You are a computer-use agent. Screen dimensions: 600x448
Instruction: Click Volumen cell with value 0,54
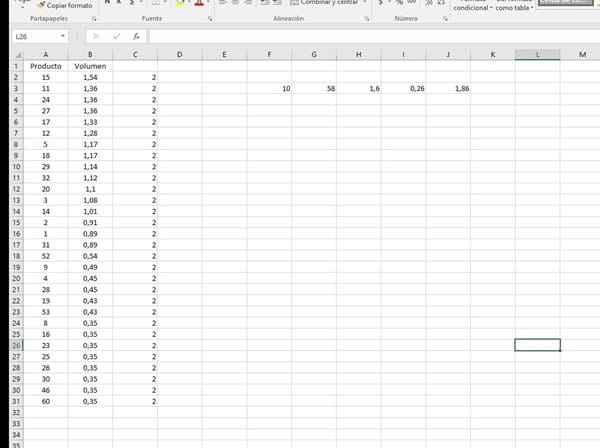point(90,256)
